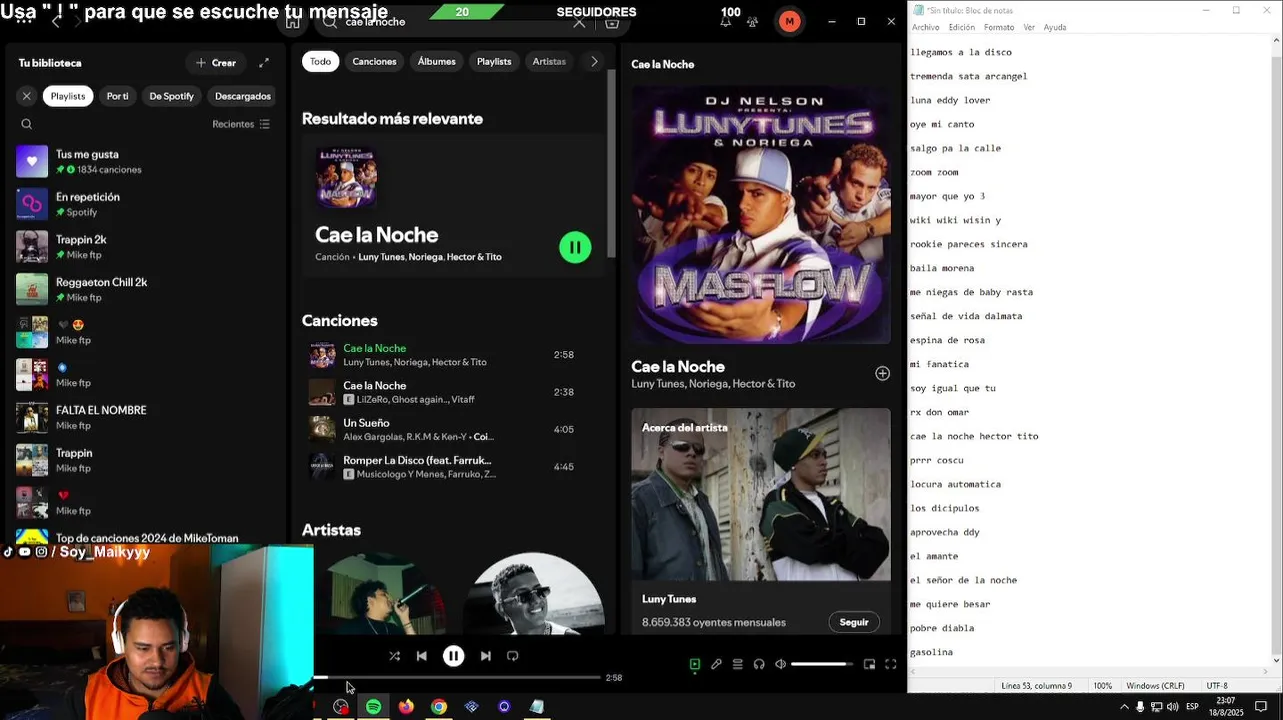Open the system tray hidden icons arrow
This screenshot has width=1283, height=720.
click(x=1124, y=707)
